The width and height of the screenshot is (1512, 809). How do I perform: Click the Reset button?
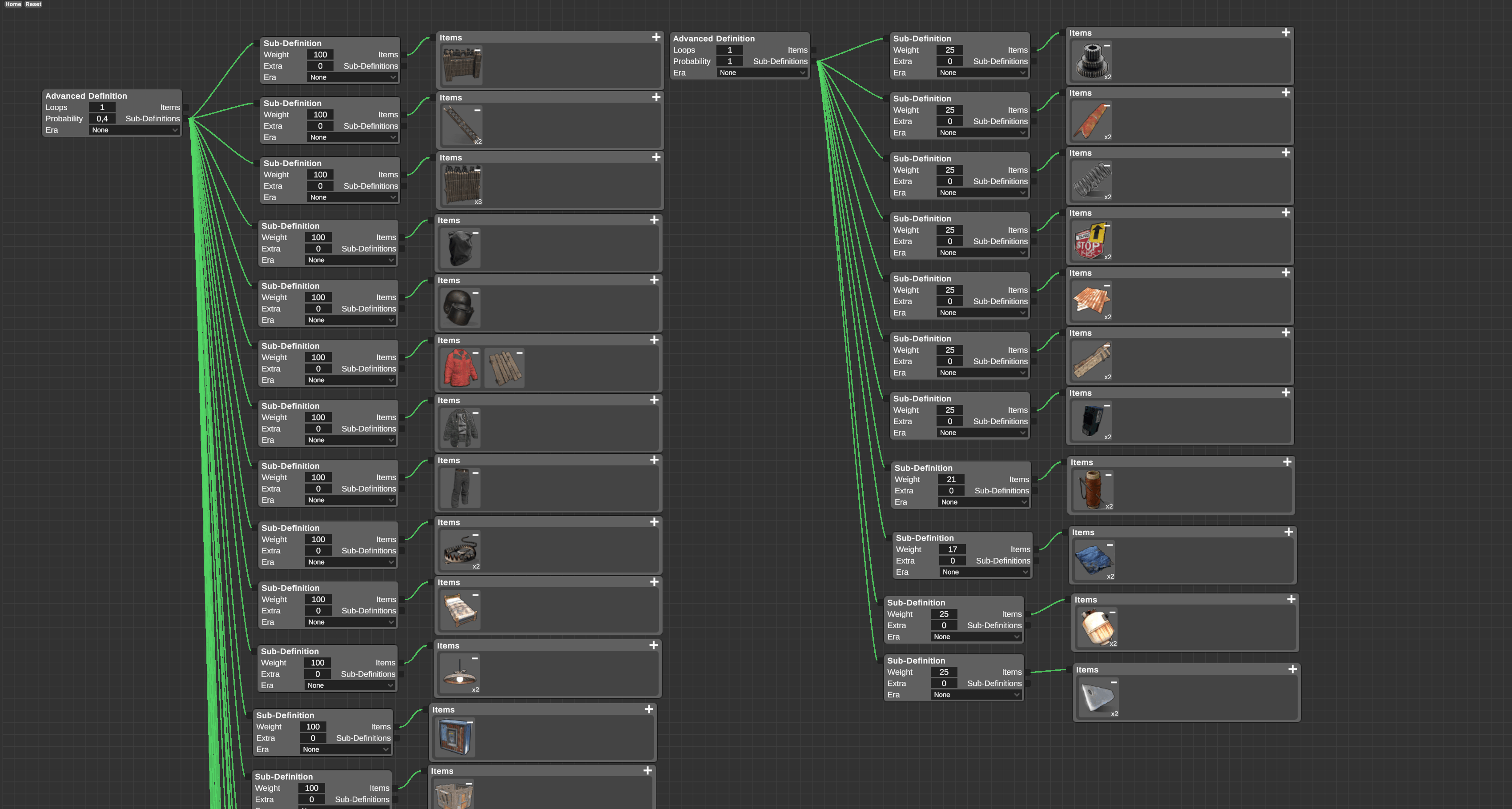33,4
